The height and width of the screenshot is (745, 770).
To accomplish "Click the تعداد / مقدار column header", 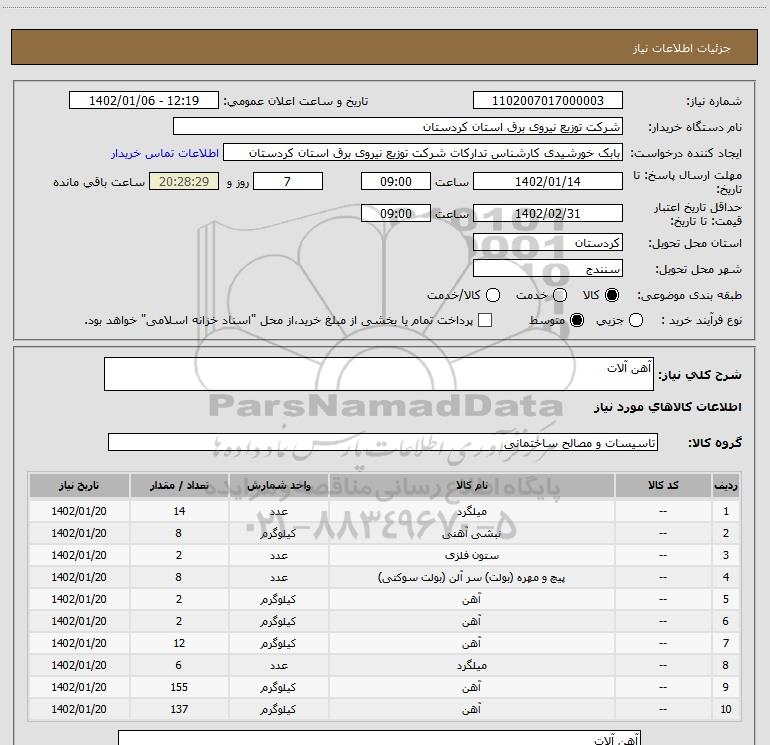I will pos(179,485).
